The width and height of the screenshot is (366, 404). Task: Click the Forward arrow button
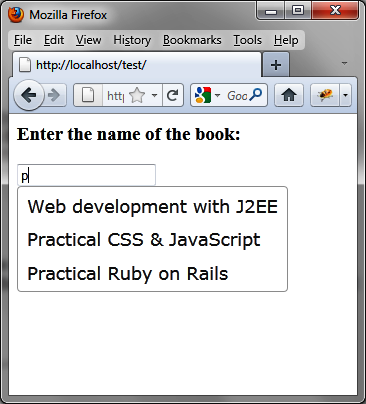point(54,96)
